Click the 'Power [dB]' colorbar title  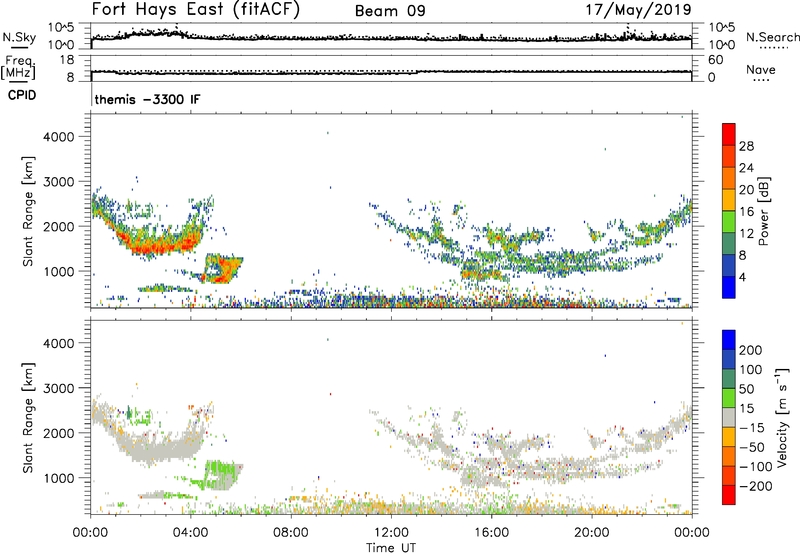tap(764, 211)
